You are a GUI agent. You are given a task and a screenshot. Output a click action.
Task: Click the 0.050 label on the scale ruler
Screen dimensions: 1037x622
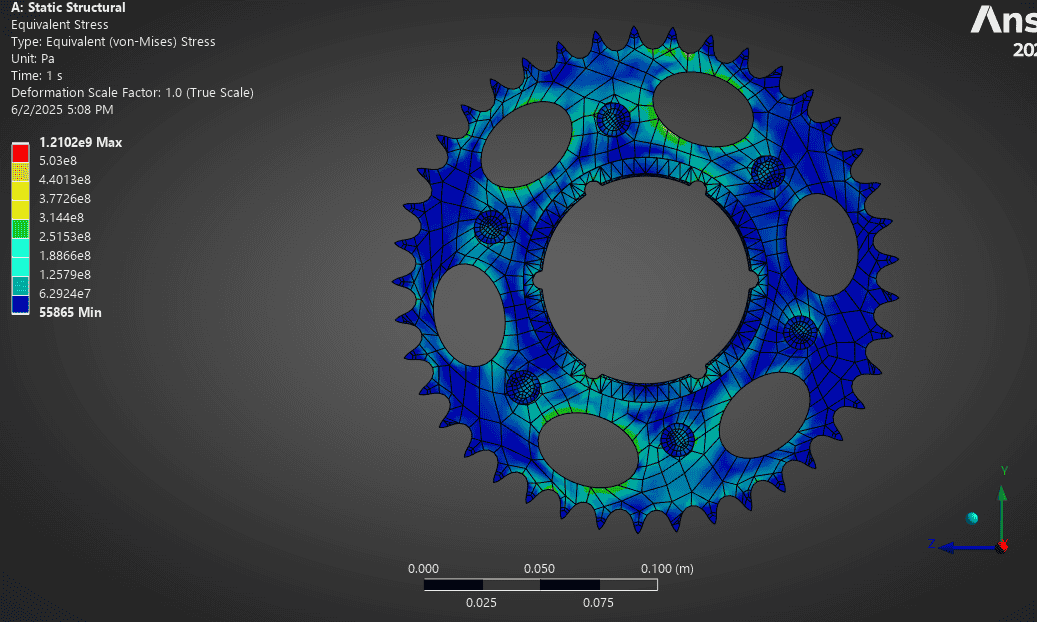[x=540, y=568]
